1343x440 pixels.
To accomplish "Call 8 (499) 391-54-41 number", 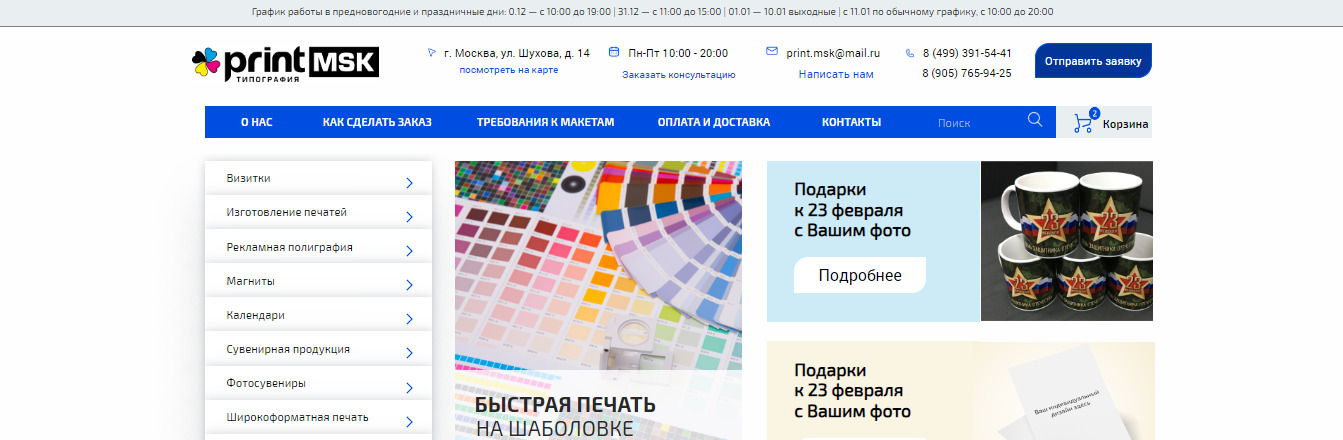I will coord(967,53).
